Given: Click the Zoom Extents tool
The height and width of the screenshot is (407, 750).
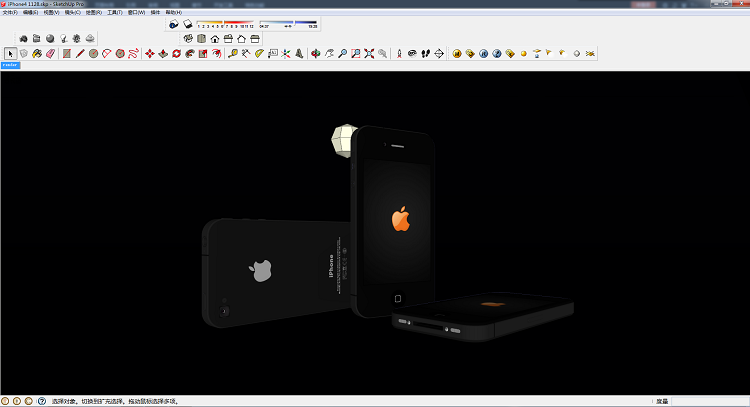Looking at the screenshot, I should [369, 54].
